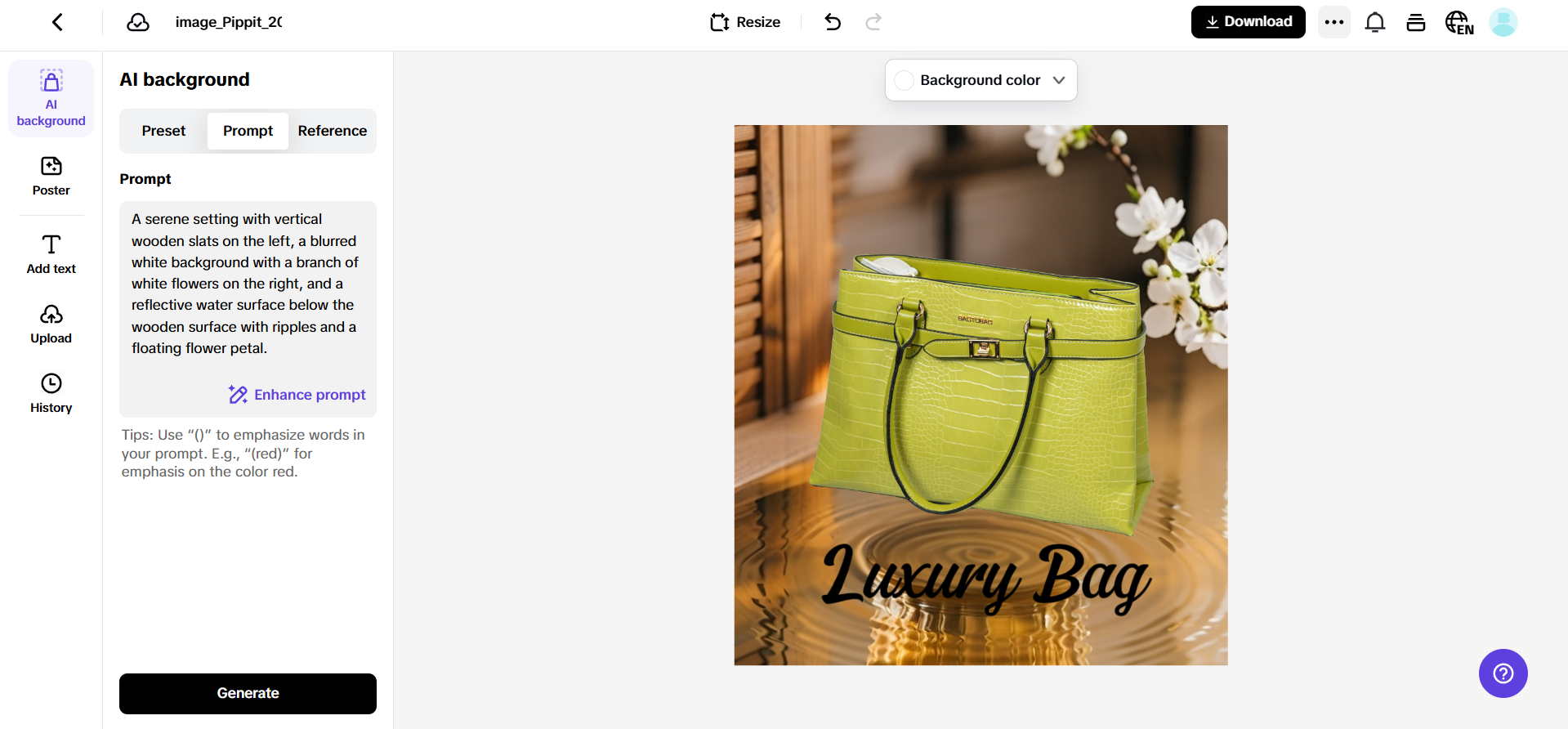The width and height of the screenshot is (1568, 729).
Task: Select the Luxury Bag text on canvas
Action: (985, 579)
